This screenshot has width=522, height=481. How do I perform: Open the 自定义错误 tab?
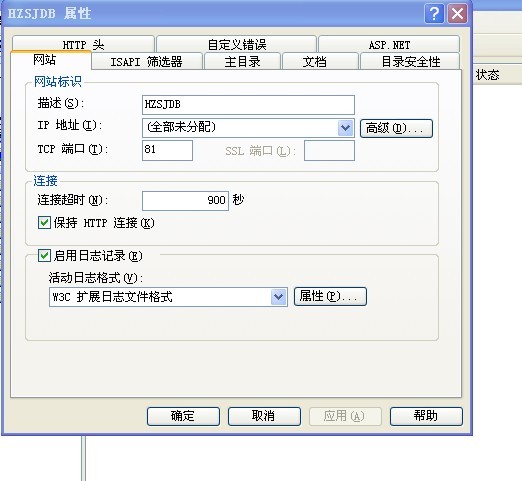237,44
